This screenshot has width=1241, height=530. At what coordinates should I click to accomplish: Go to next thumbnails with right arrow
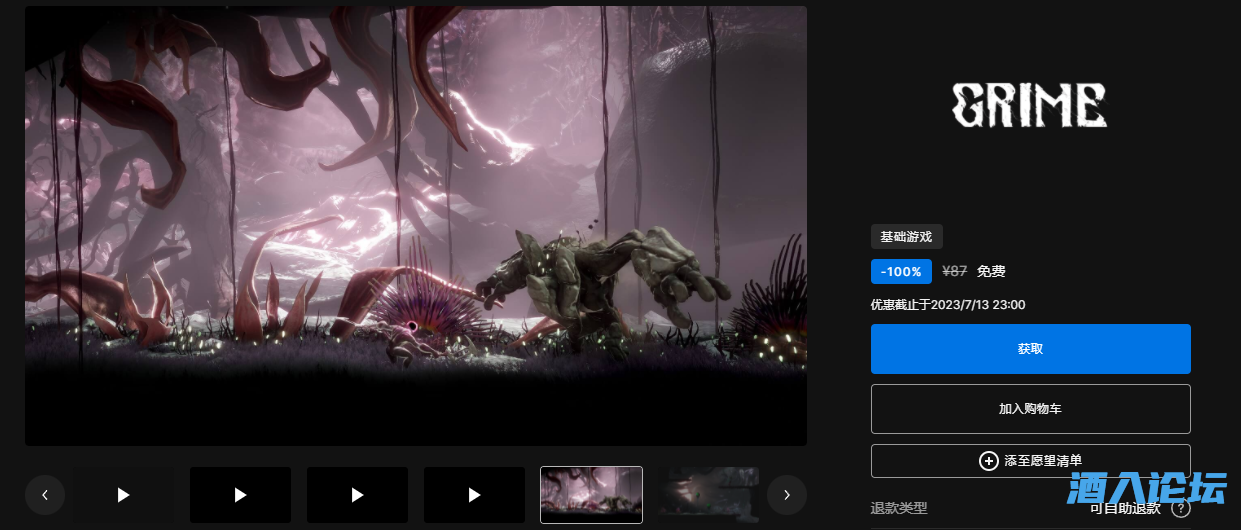(787, 494)
